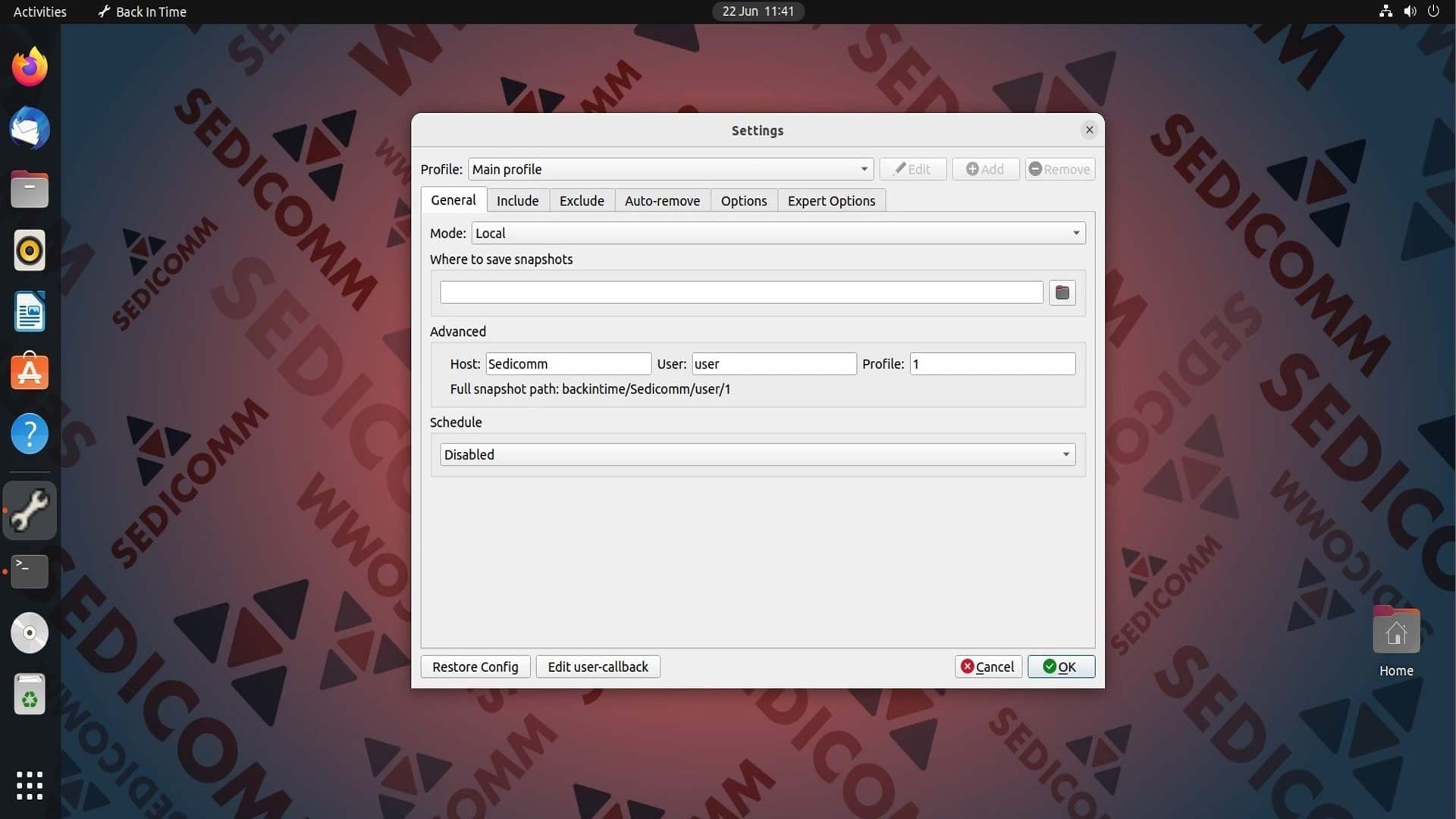Screen dimensions: 1456x819
Task: Open the Auto-remove tab
Action: 662,201
